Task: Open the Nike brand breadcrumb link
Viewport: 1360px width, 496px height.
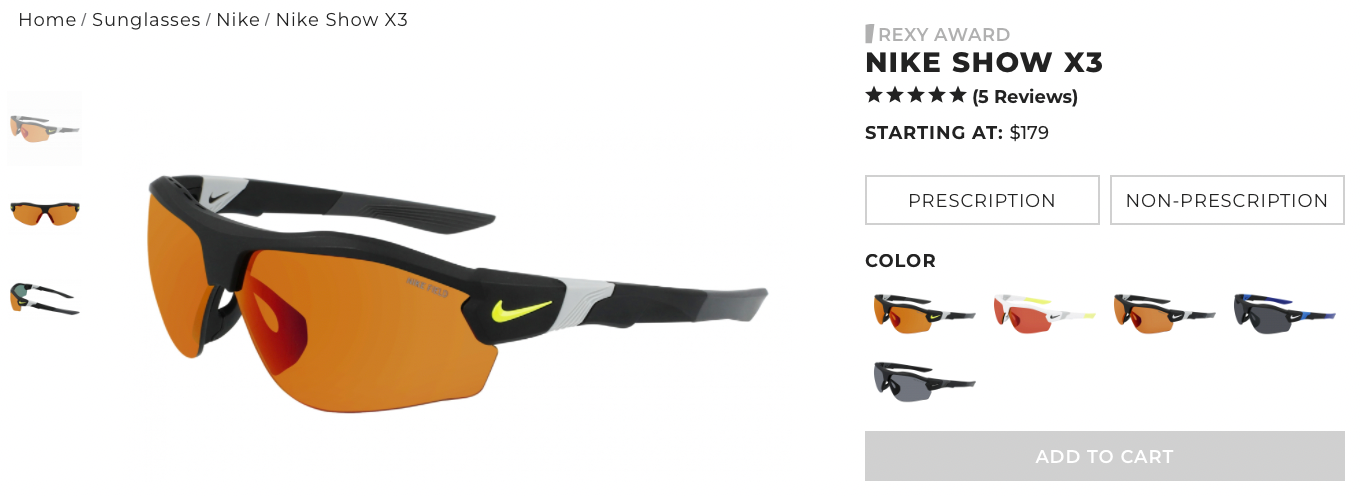Action: pos(238,20)
